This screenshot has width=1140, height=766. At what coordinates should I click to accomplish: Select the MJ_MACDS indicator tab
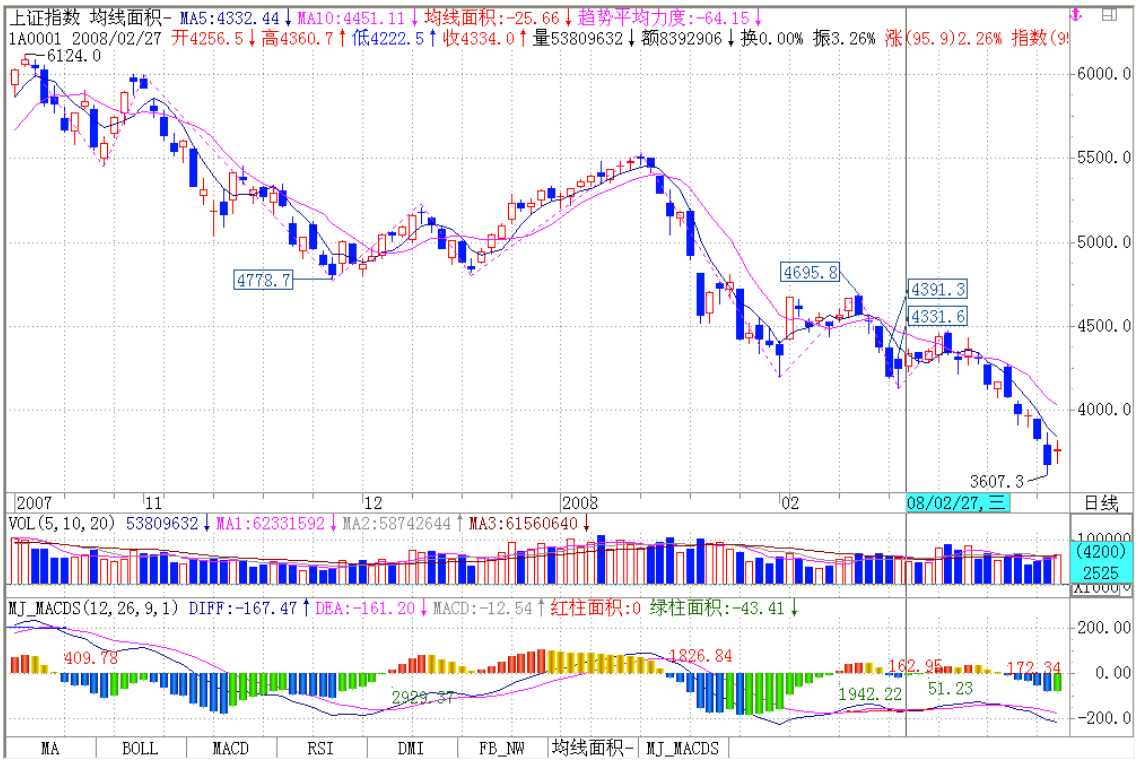click(683, 748)
